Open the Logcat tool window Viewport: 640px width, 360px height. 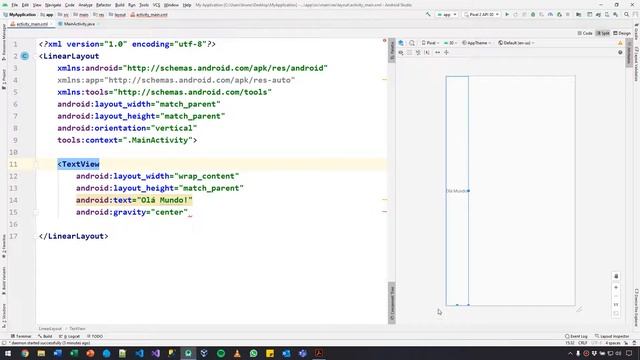point(70,336)
